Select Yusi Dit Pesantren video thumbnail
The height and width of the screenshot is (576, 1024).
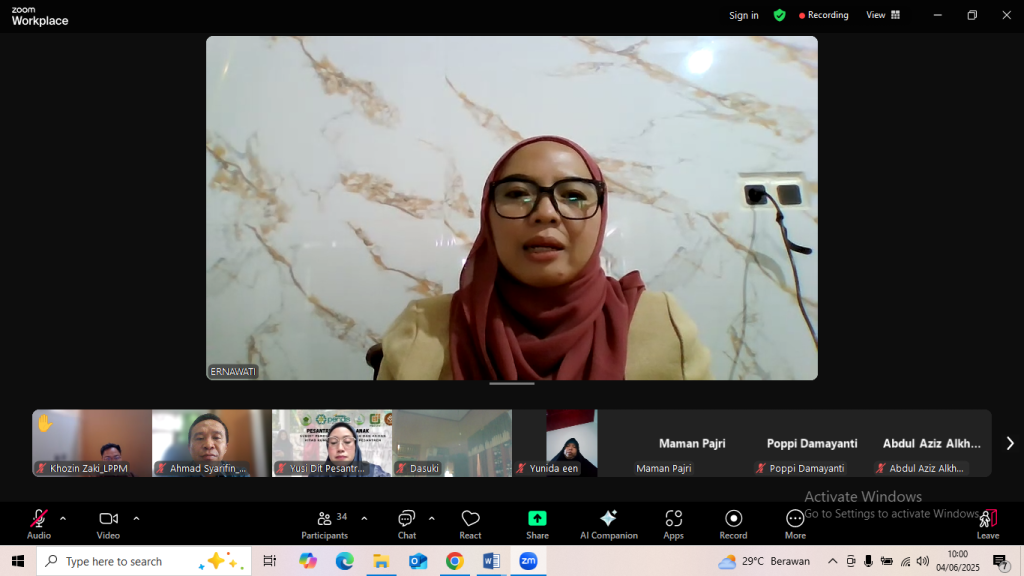click(332, 443)
